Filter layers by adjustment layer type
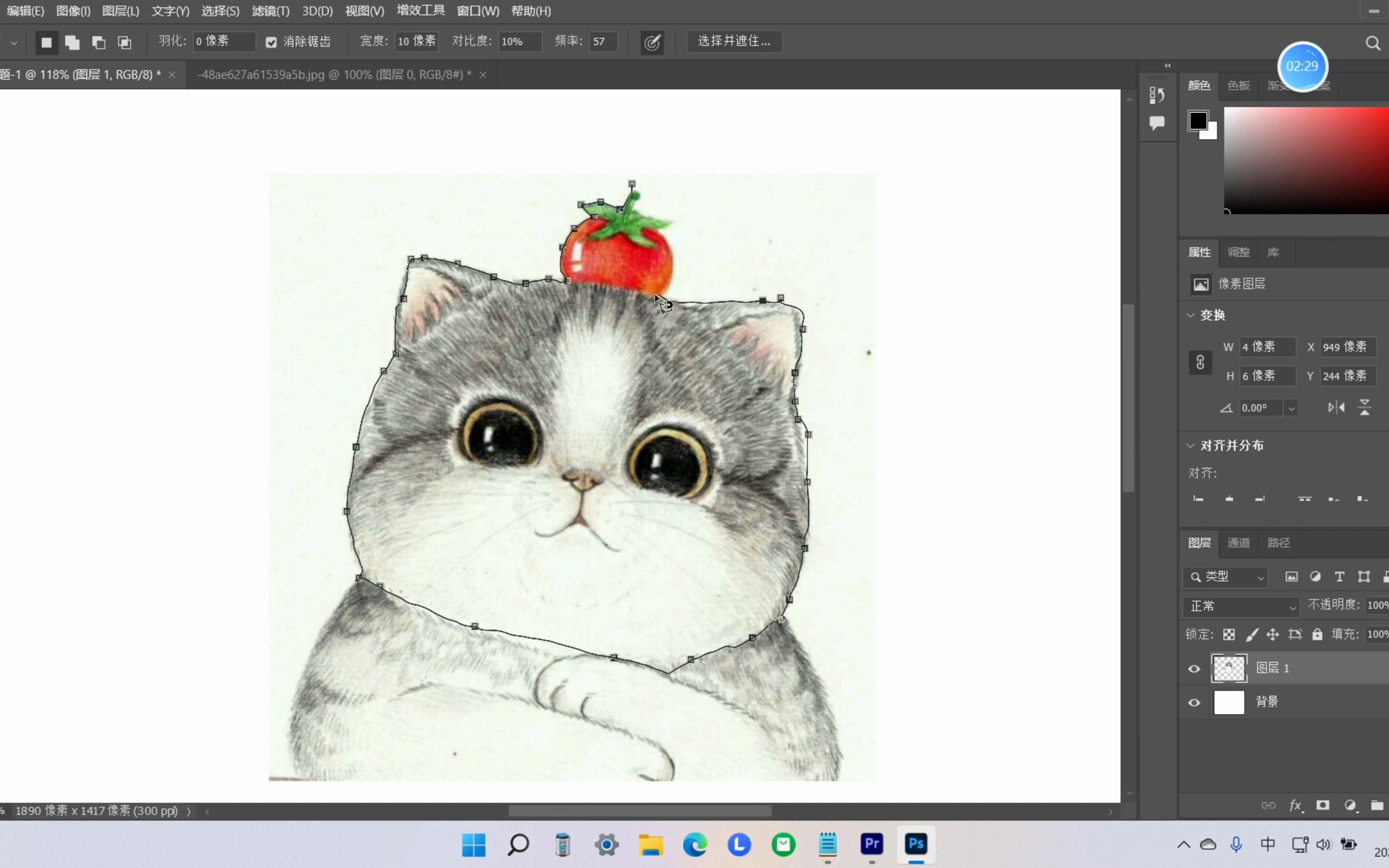 point(1315,577)
